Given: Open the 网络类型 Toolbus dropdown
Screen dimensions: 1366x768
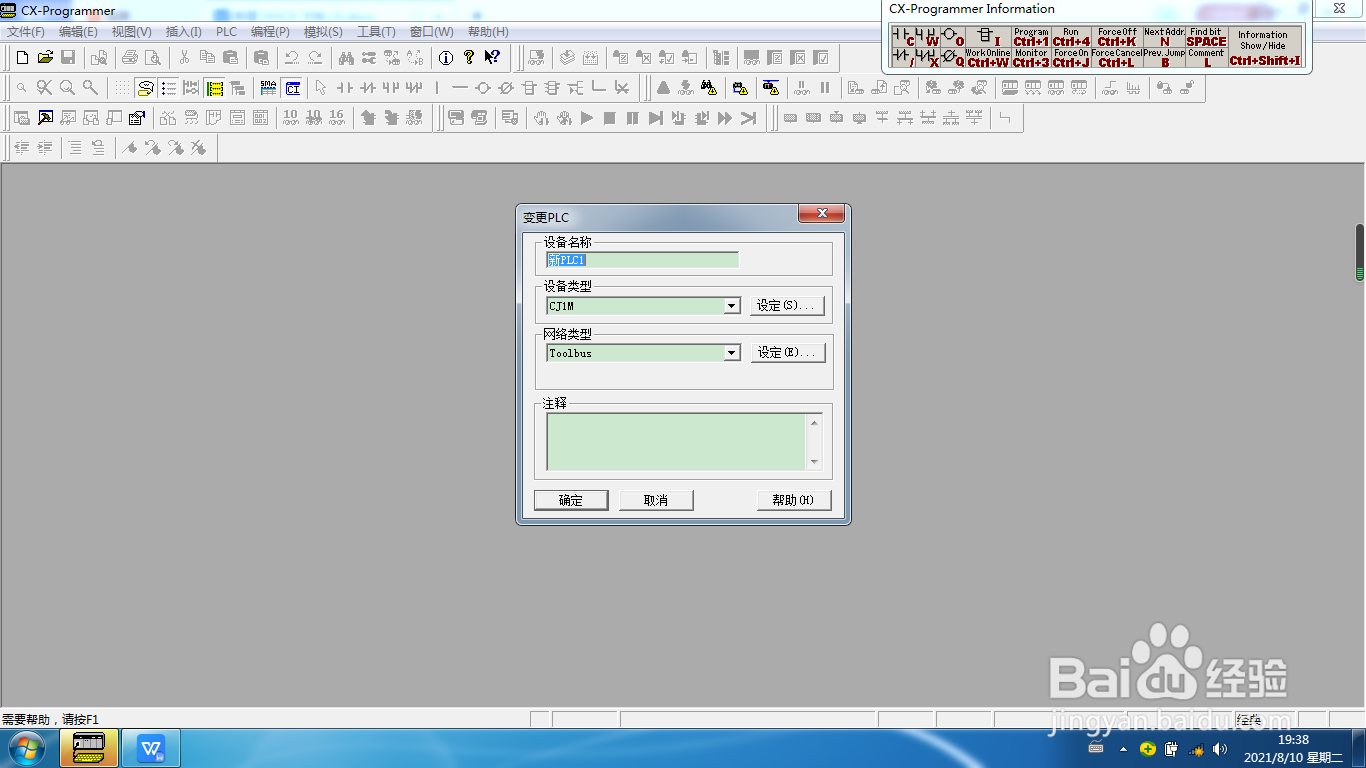Looking at the screenshot, I should [731, 353].
